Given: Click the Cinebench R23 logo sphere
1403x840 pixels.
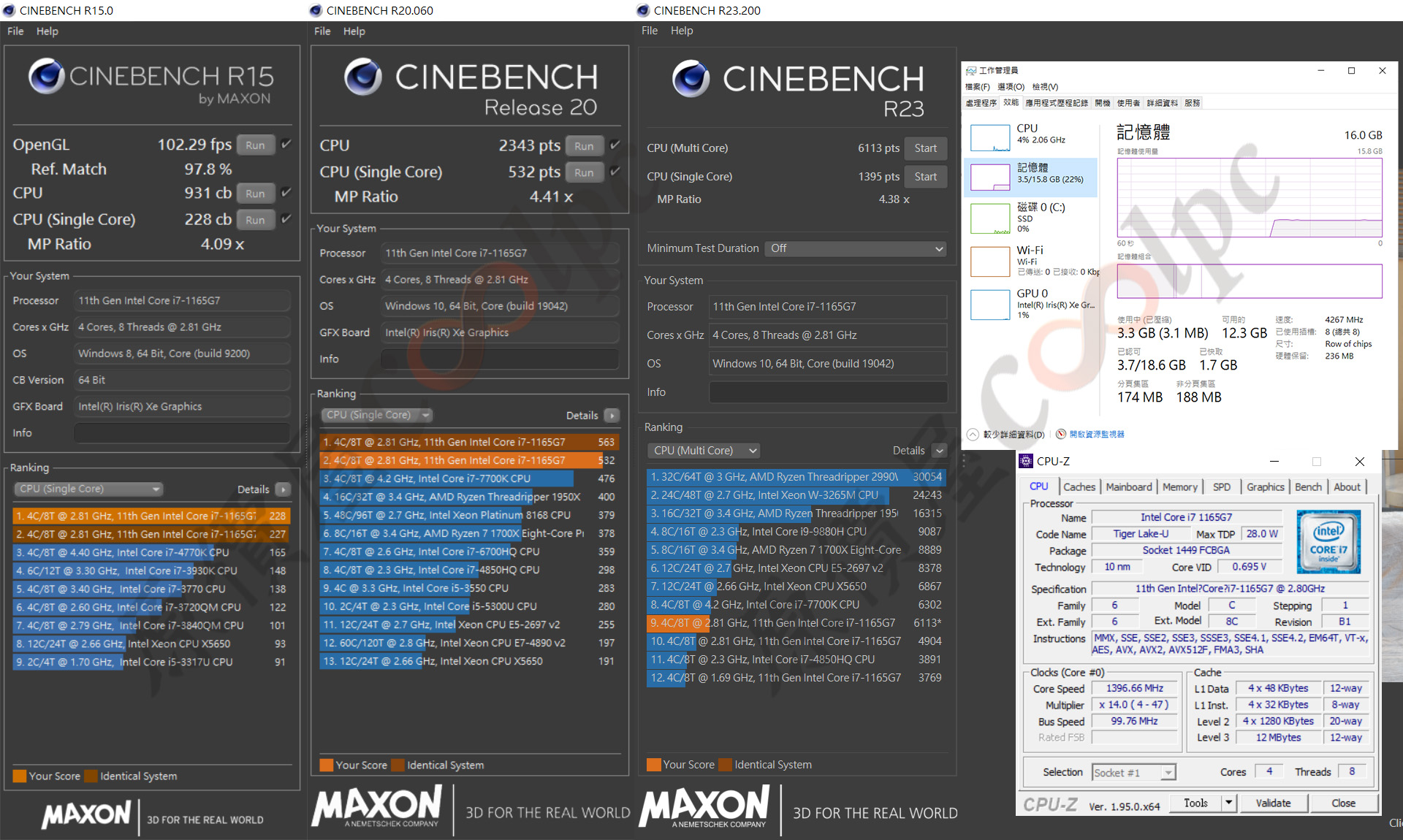Looking at the screenshot, I should (x=691, y=79).
